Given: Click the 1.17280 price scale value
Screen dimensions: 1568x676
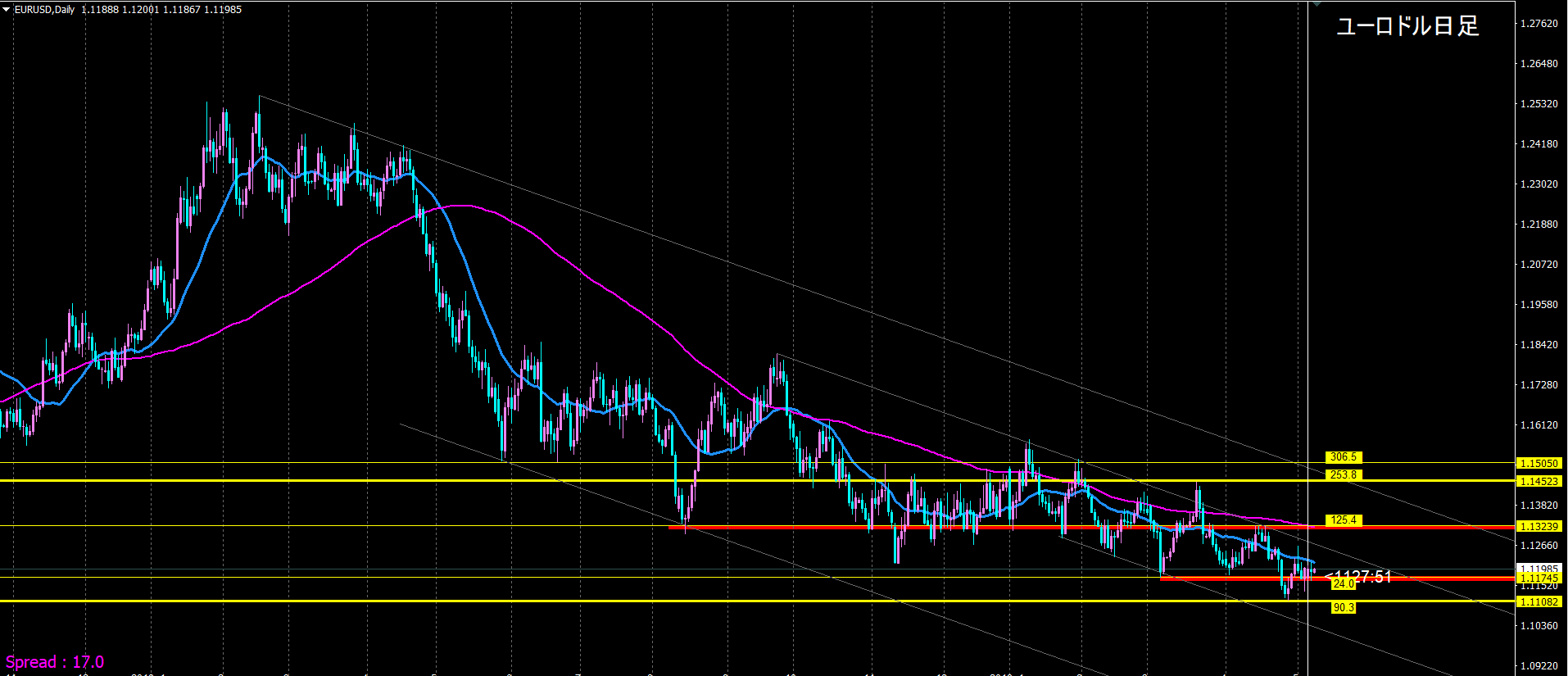Looking at the screenshot, I should [1539, 385].
